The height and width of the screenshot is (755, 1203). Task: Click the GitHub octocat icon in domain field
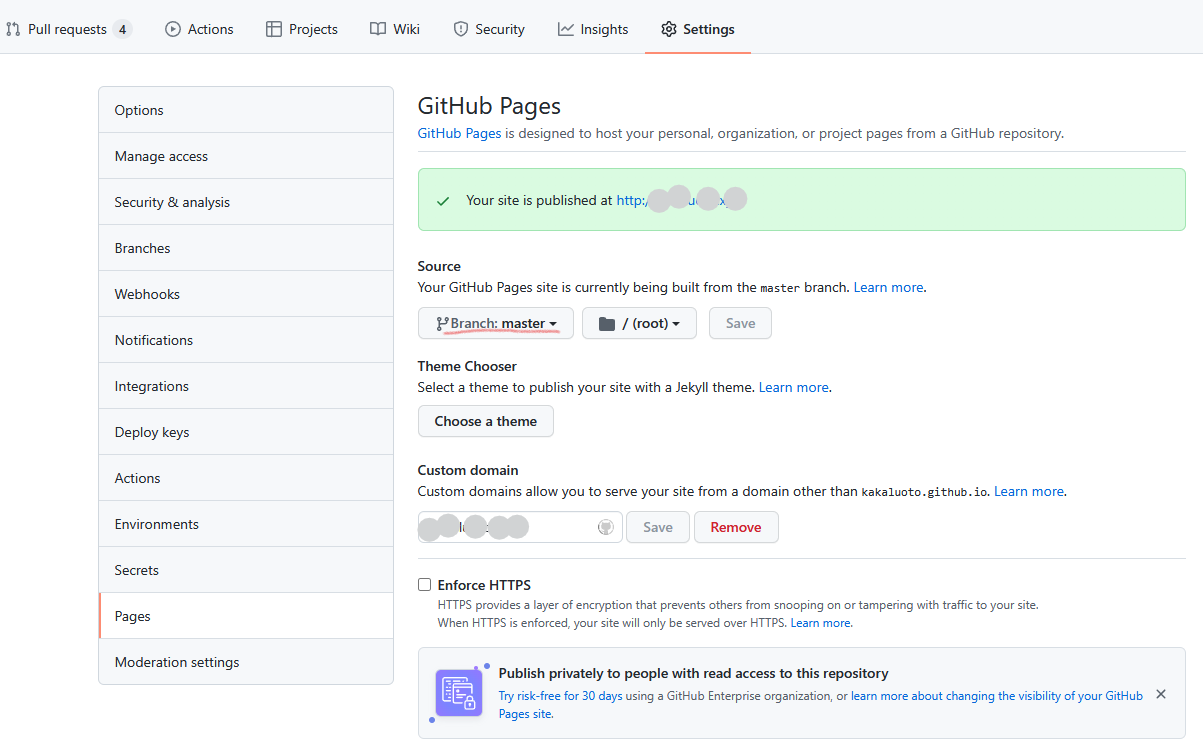(x=605, y=527)
